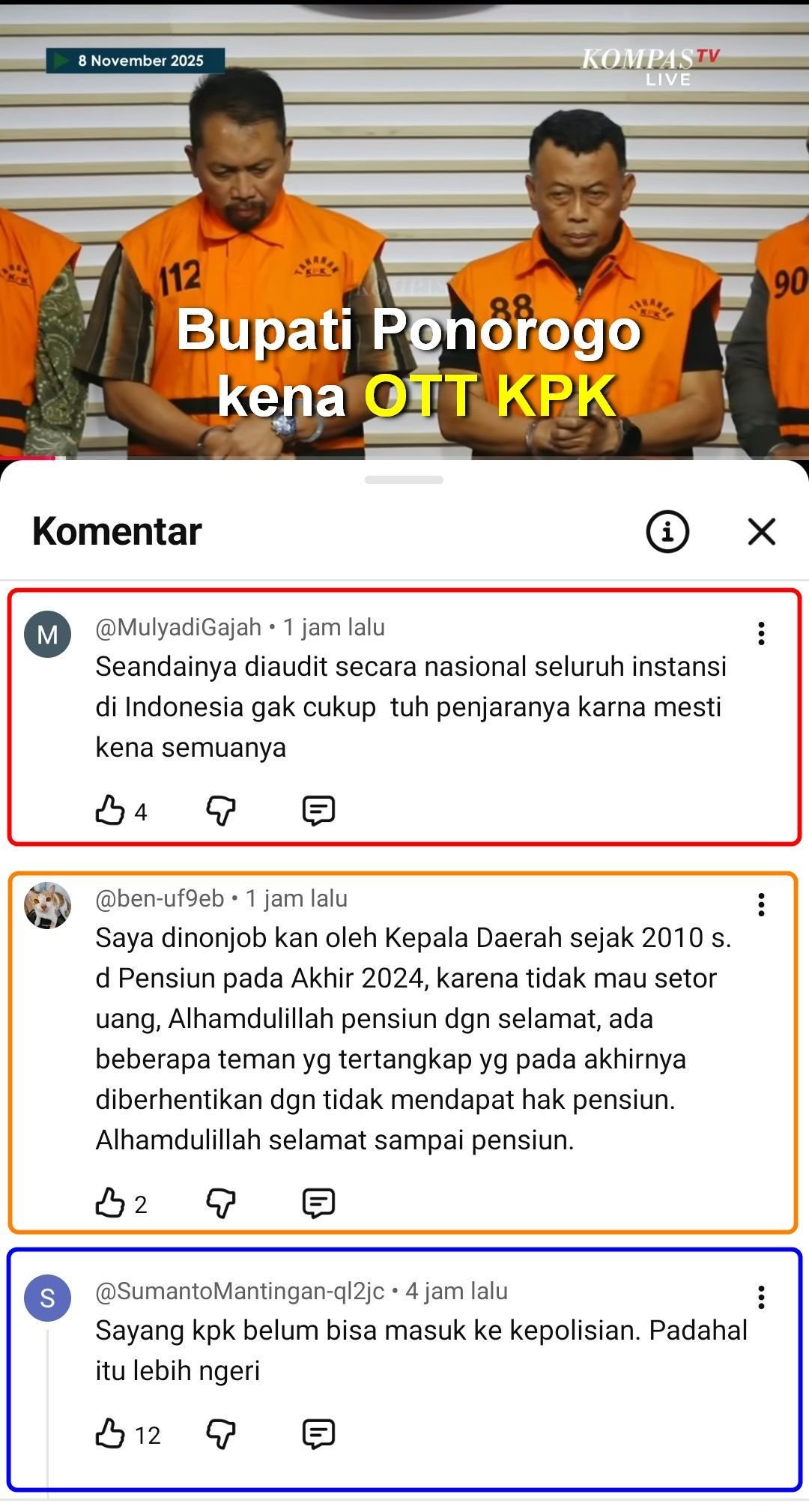The width and height of the screenshot is (809, 1512).
Task: Dislike the comment by @MulyadiGajah
Action: click(x=221, y=811)
